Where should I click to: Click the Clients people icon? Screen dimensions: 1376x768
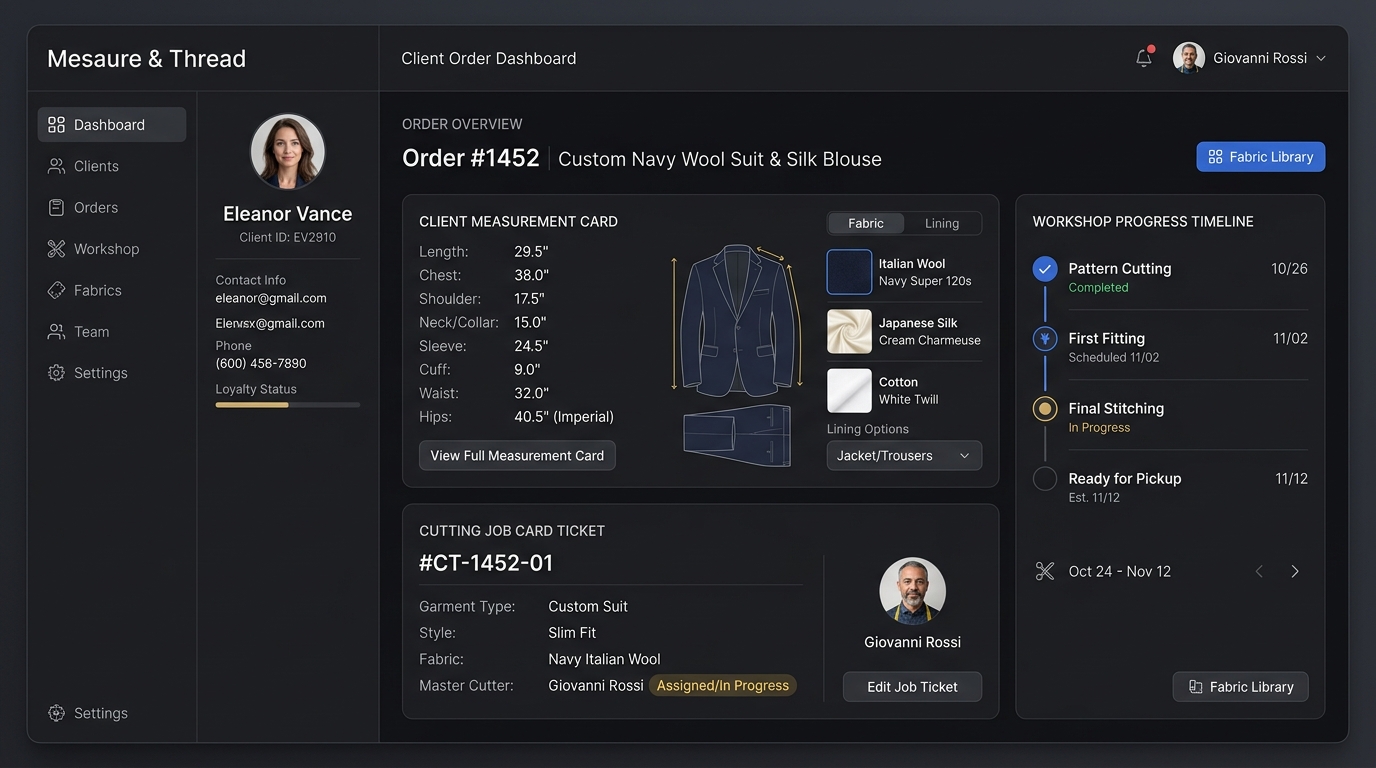(56, 166)
